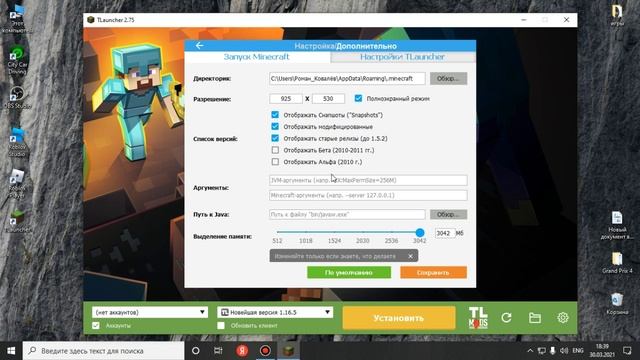Click the memory allocation slider handle
Image resolution: width=640 pixels, height=360 pixels.
tap(420, 233)
